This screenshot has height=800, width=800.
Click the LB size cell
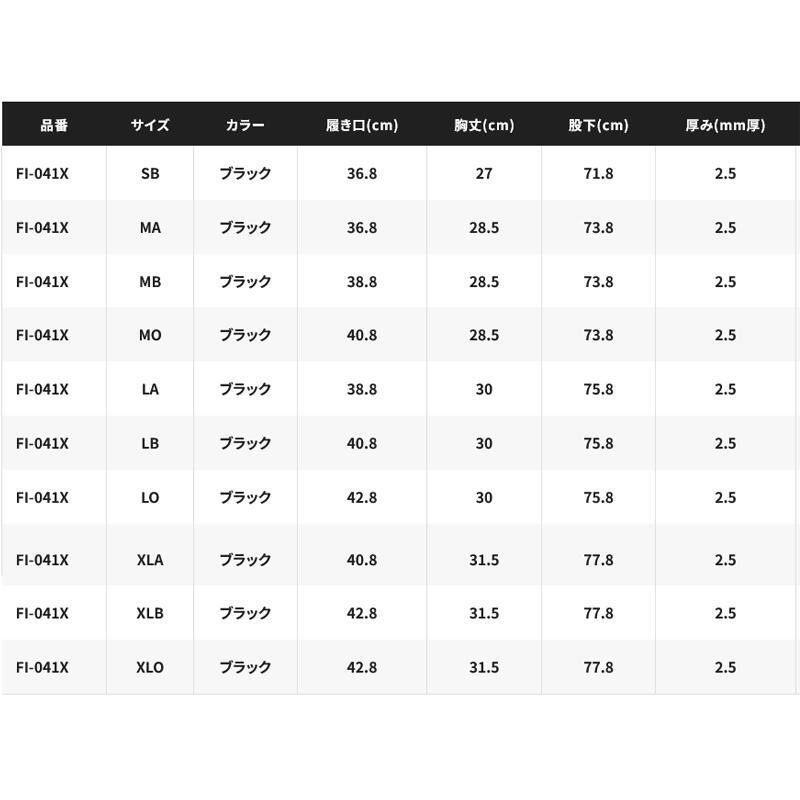[150, 443]
